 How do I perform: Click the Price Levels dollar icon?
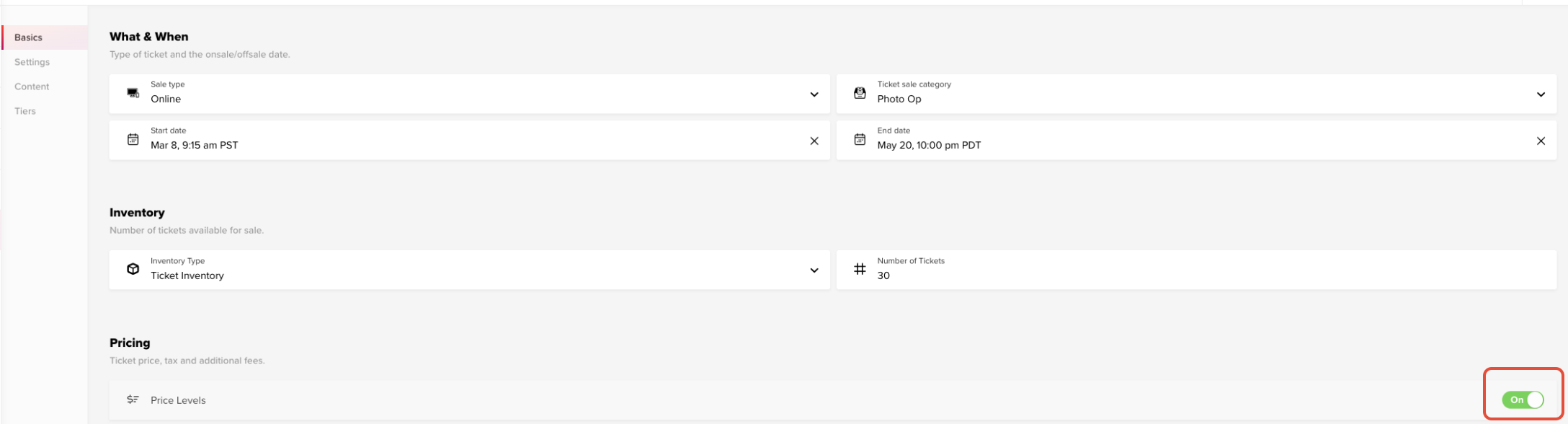(133, 399)
